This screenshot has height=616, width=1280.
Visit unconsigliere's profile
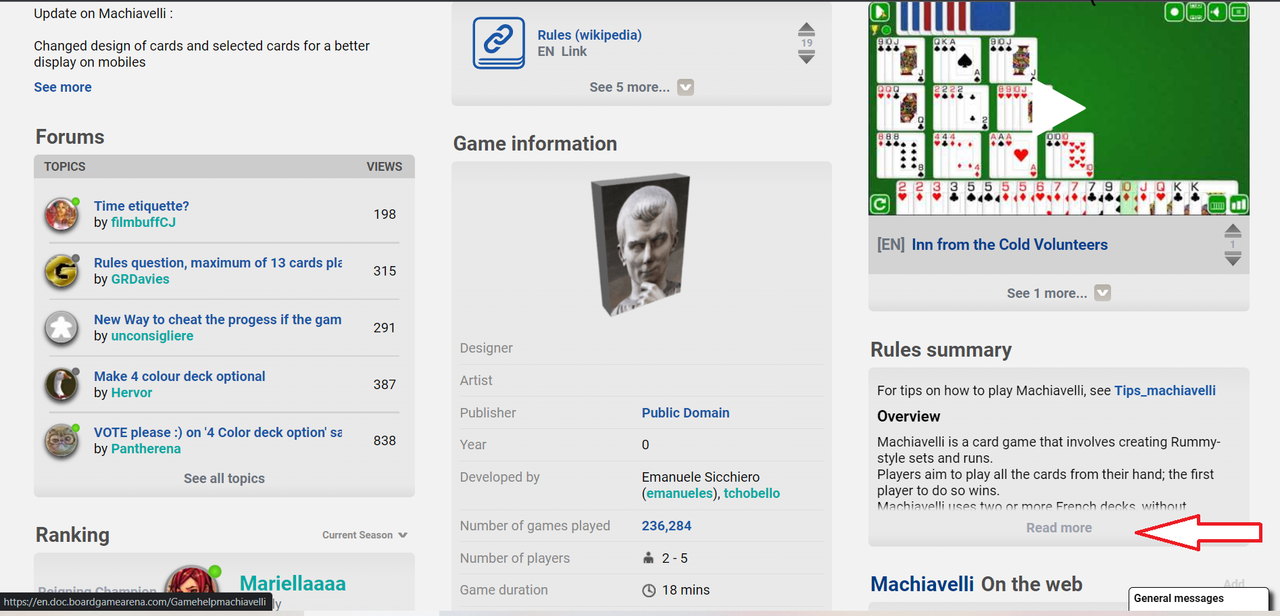pos(152,336)
